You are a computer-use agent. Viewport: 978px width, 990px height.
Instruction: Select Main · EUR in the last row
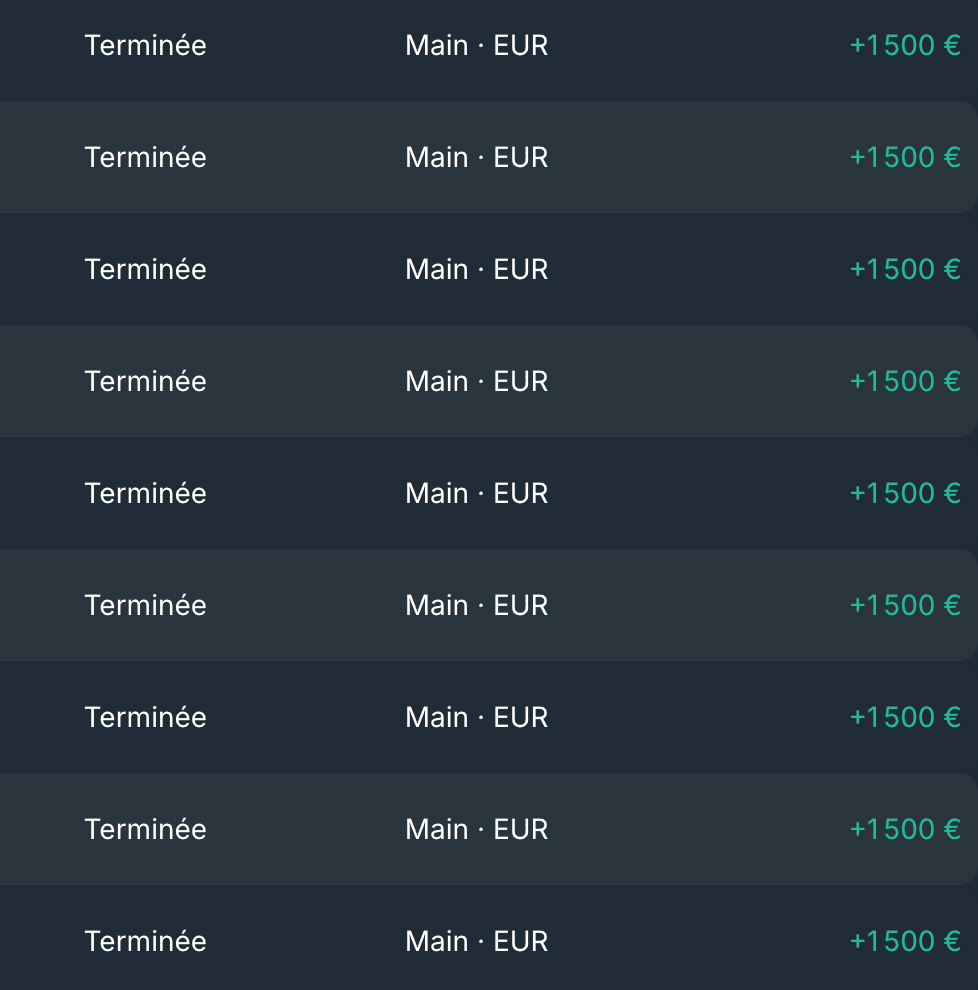[477, 941]
